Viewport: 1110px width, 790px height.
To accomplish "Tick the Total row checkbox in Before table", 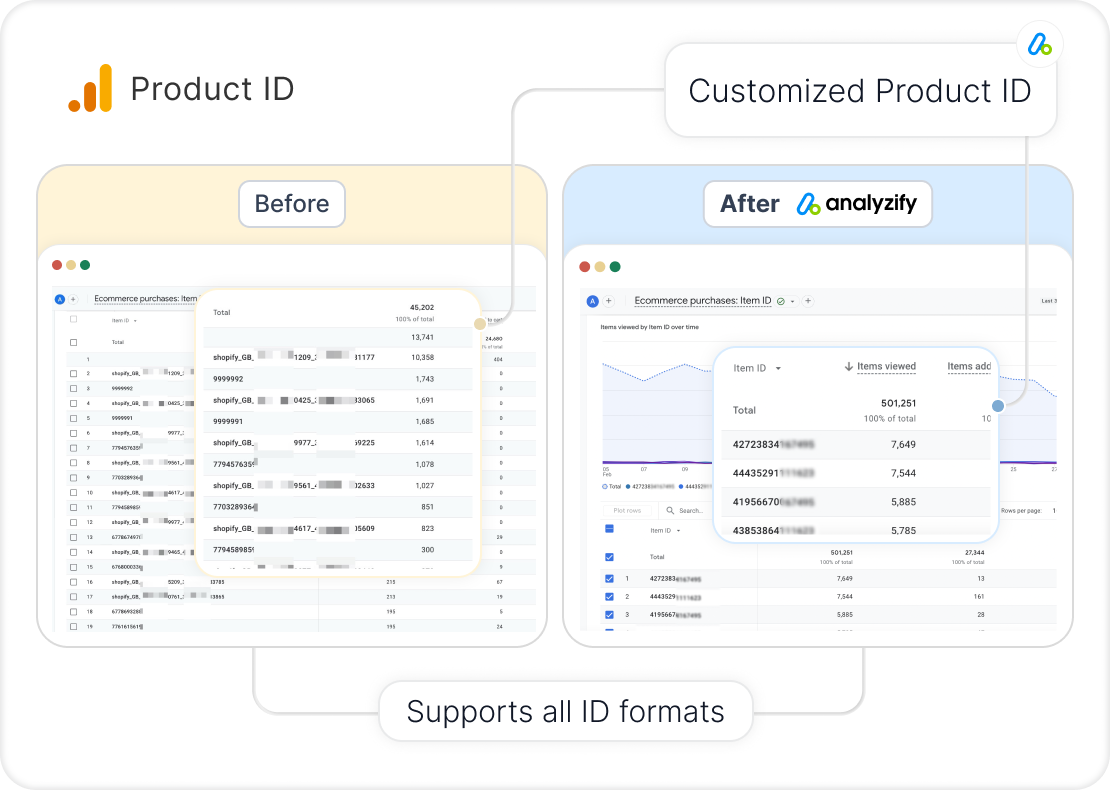I will pos(73,343).
